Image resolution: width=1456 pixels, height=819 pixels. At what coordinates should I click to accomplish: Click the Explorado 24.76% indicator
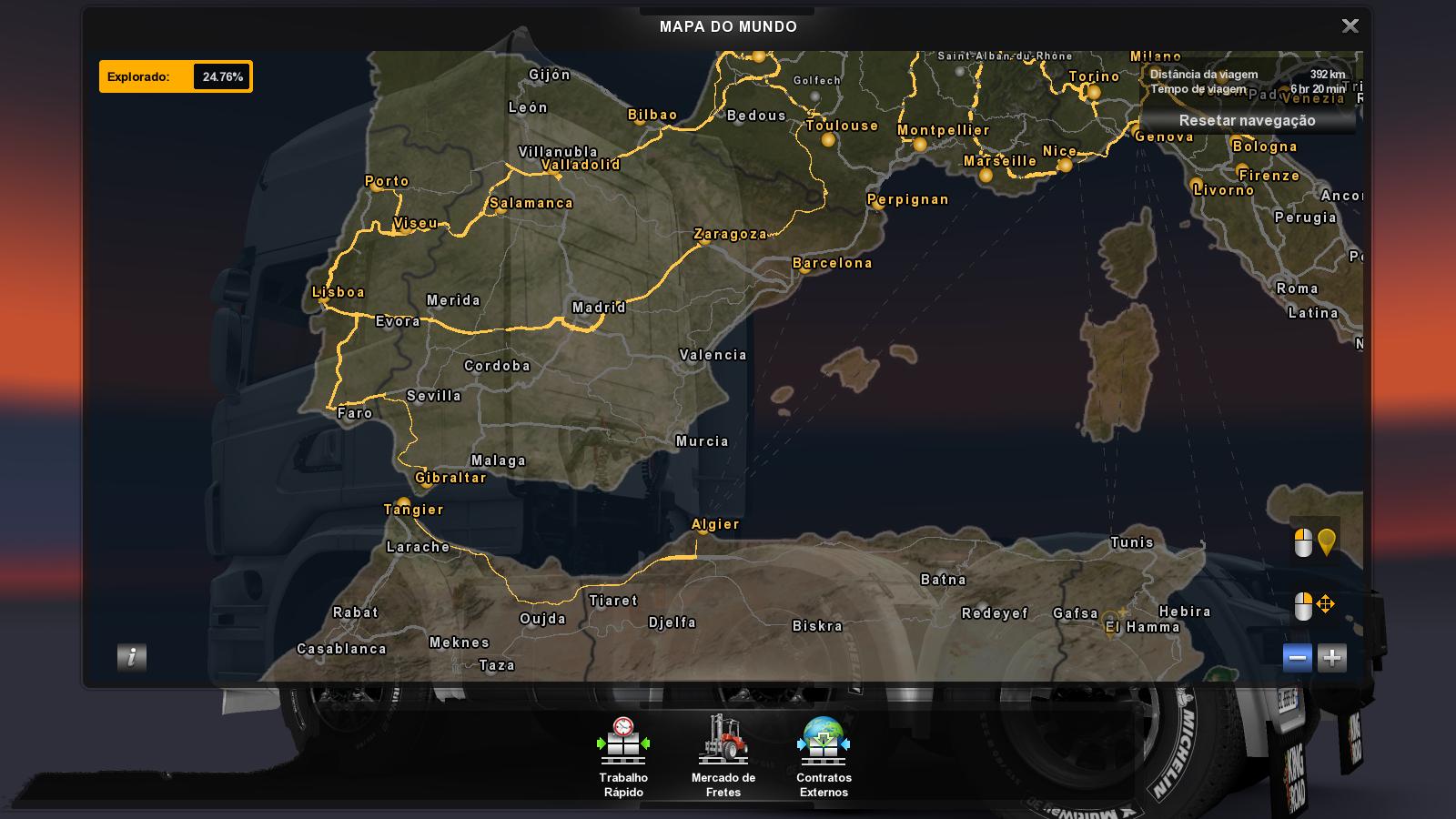[x=176, y=76]
